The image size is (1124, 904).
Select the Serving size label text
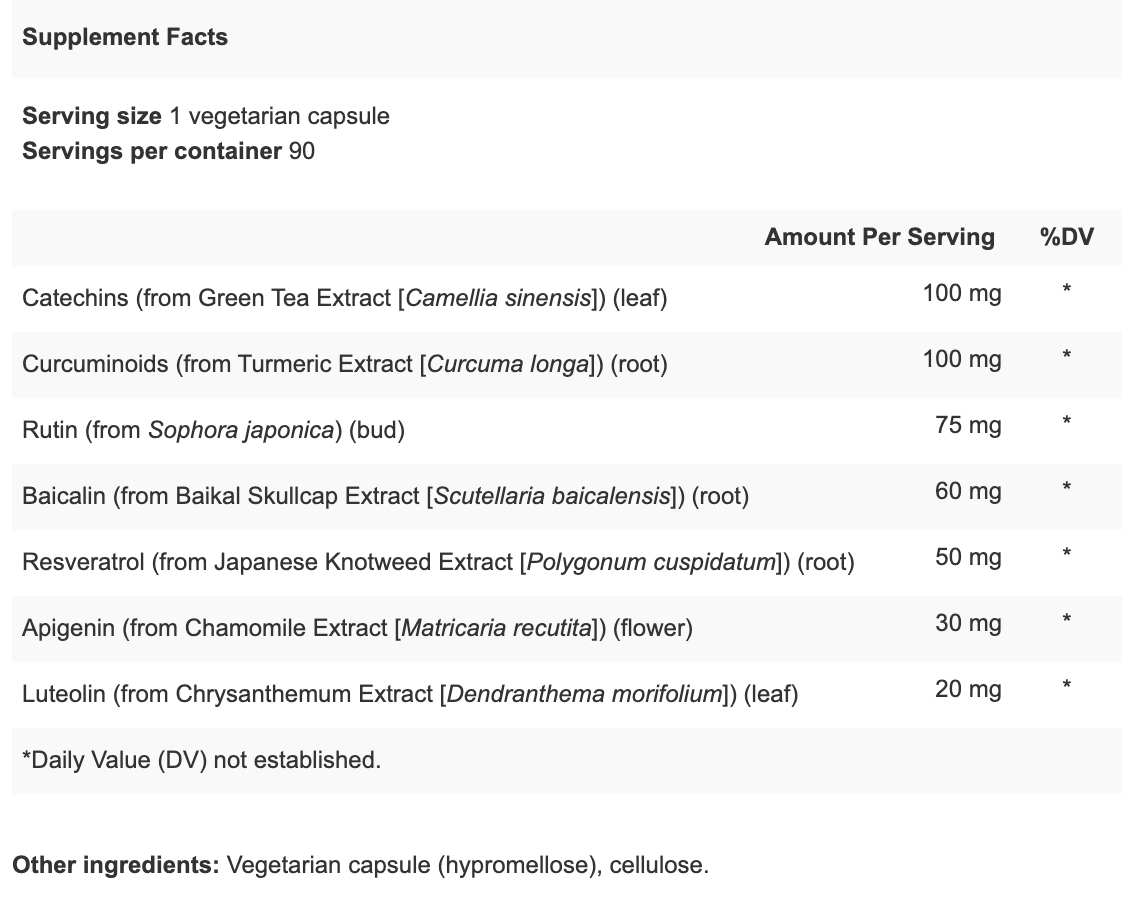coord(92,116)
